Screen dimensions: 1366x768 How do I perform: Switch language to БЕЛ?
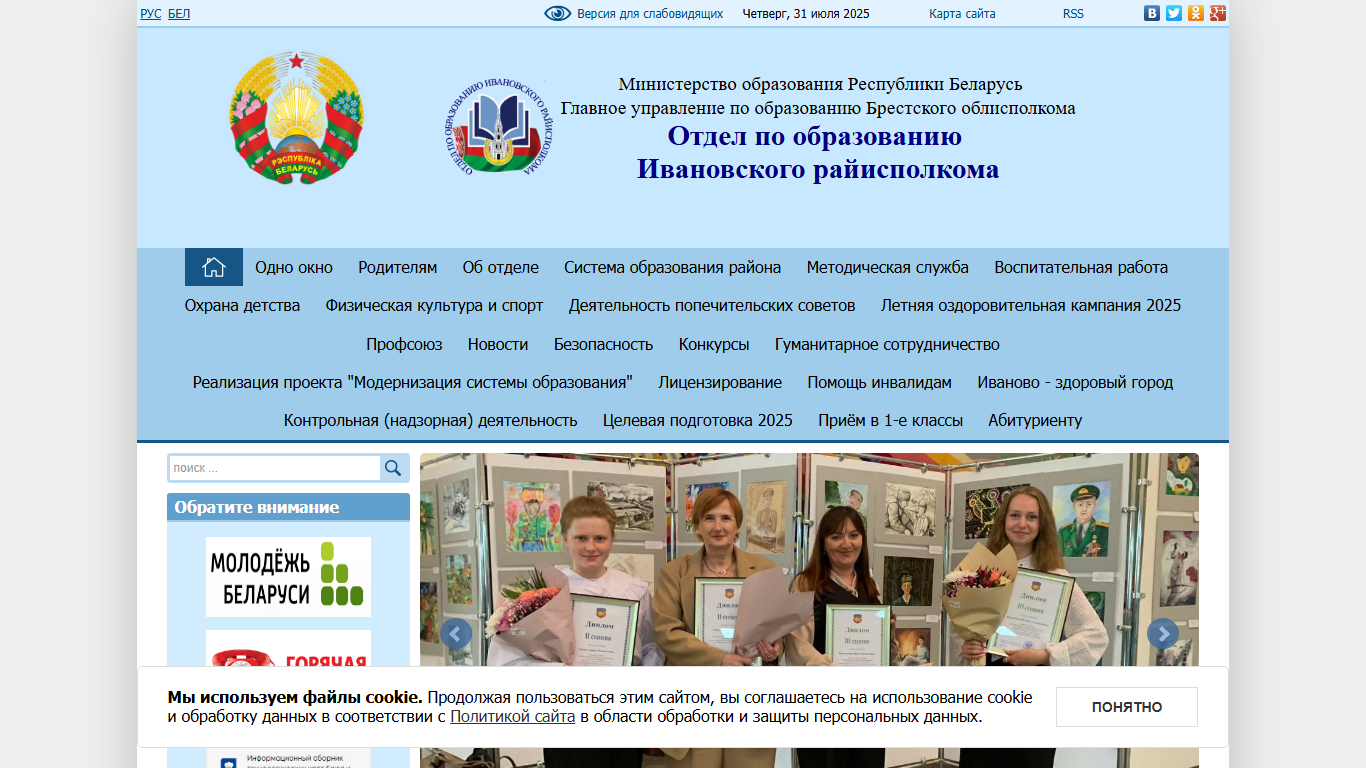(179, 14)
